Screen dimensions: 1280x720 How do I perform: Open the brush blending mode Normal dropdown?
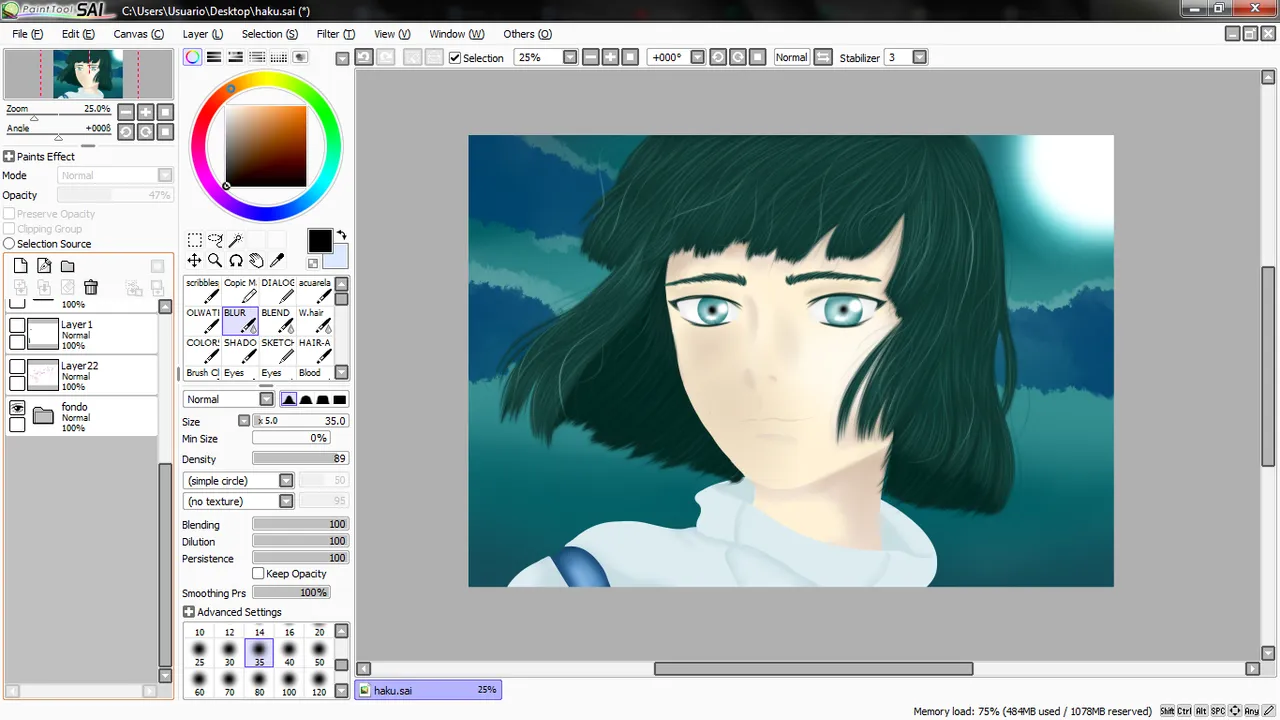click(x=266, y=399)
